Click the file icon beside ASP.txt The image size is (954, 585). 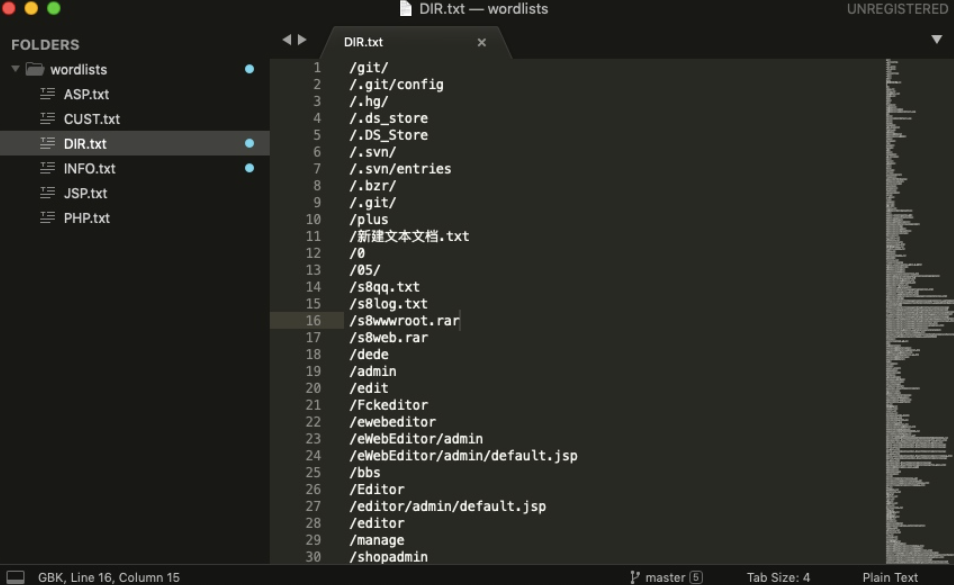coord(47,94)
